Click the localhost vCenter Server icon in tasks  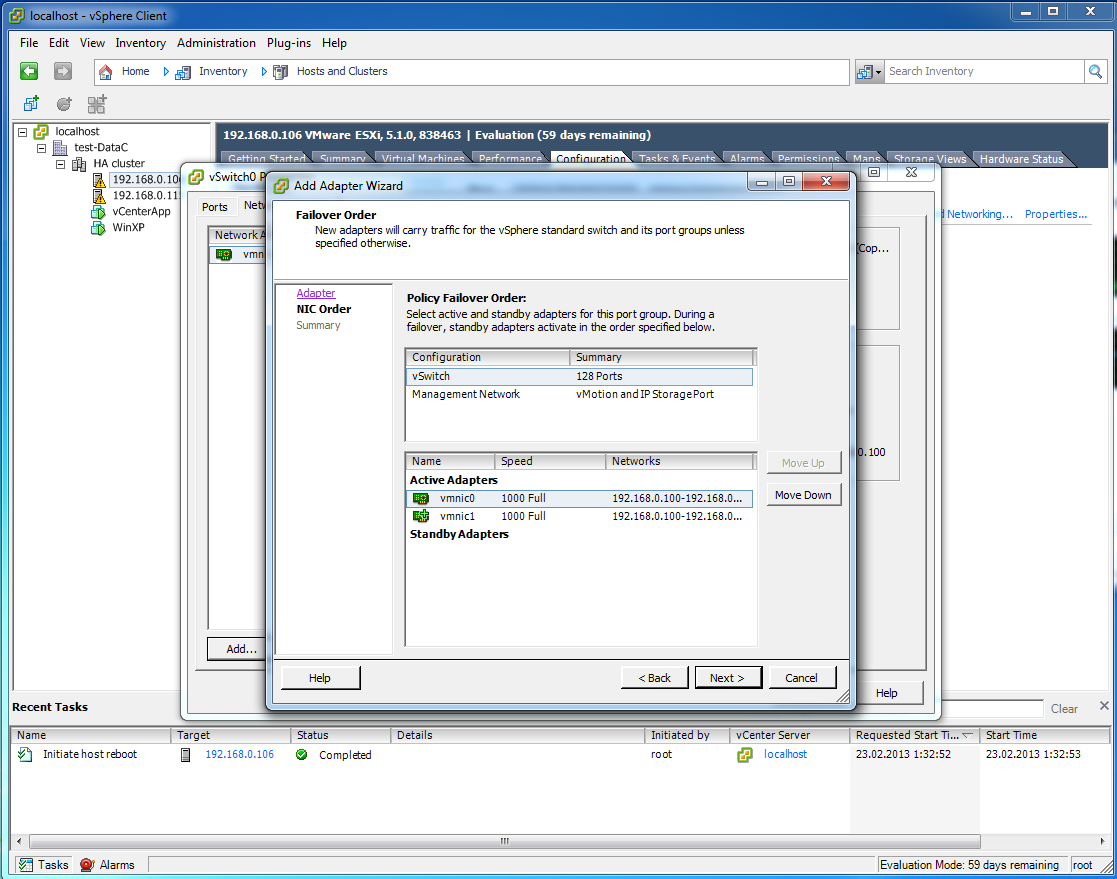pyautogui.click(x=744, y=754)
